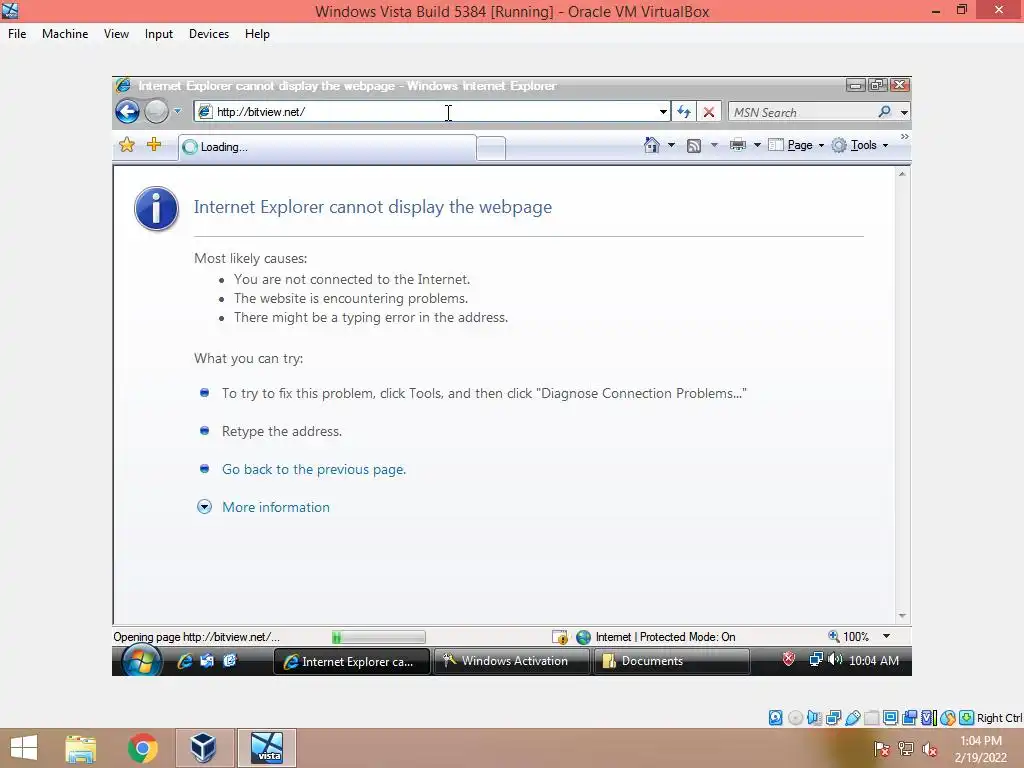Click the Add to Favorites plus icon
This screenshot has width=1024, height=768.
(x=154, y=144)
